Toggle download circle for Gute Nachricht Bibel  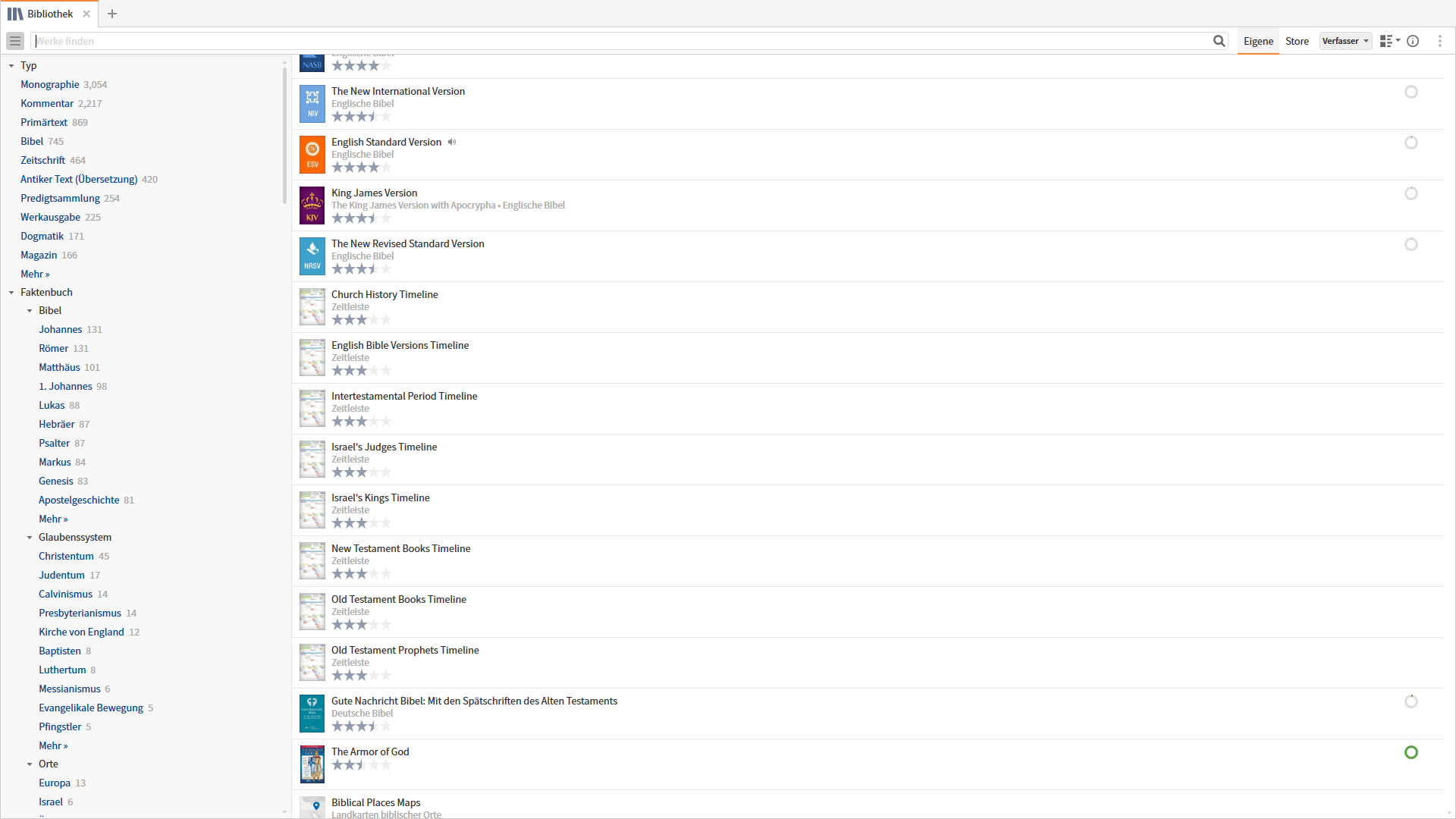[x=1411, y=701]
